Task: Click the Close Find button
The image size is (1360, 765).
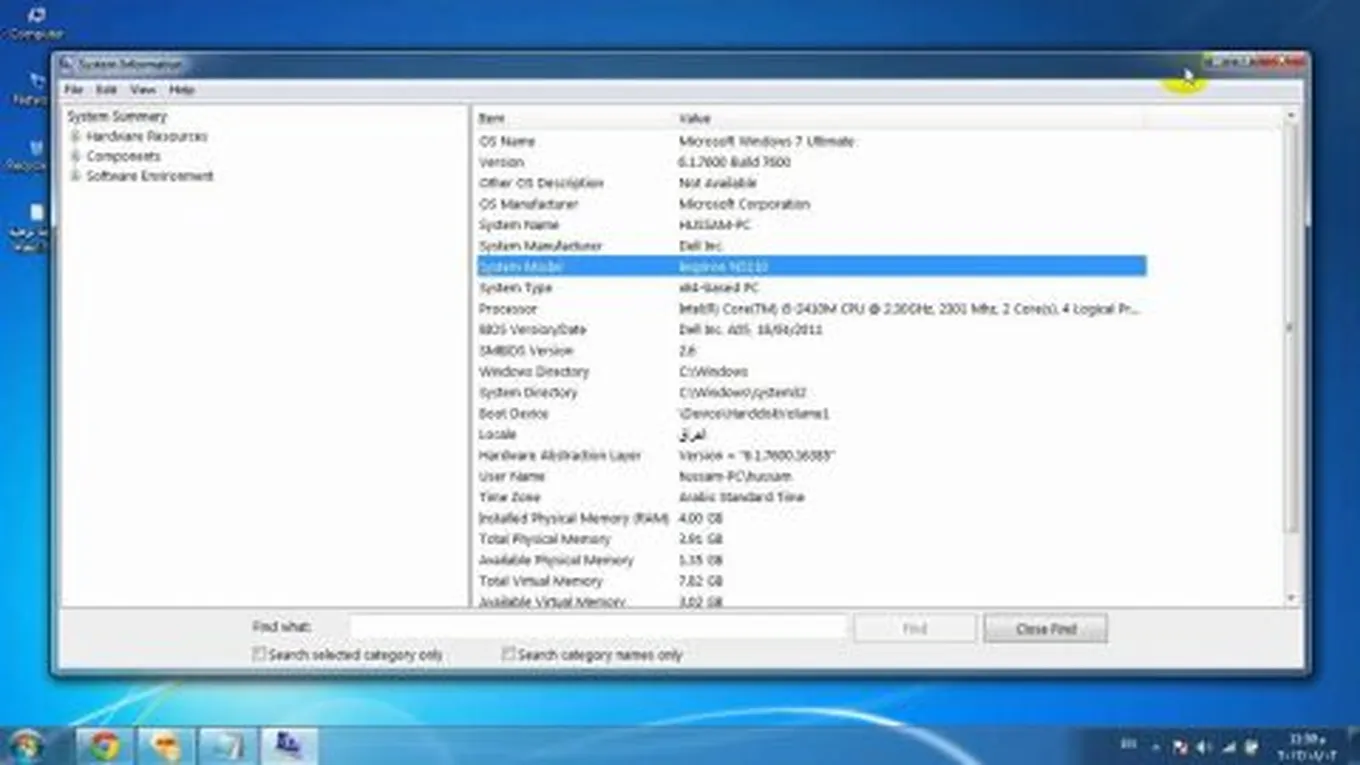Action: (1045, 629)
